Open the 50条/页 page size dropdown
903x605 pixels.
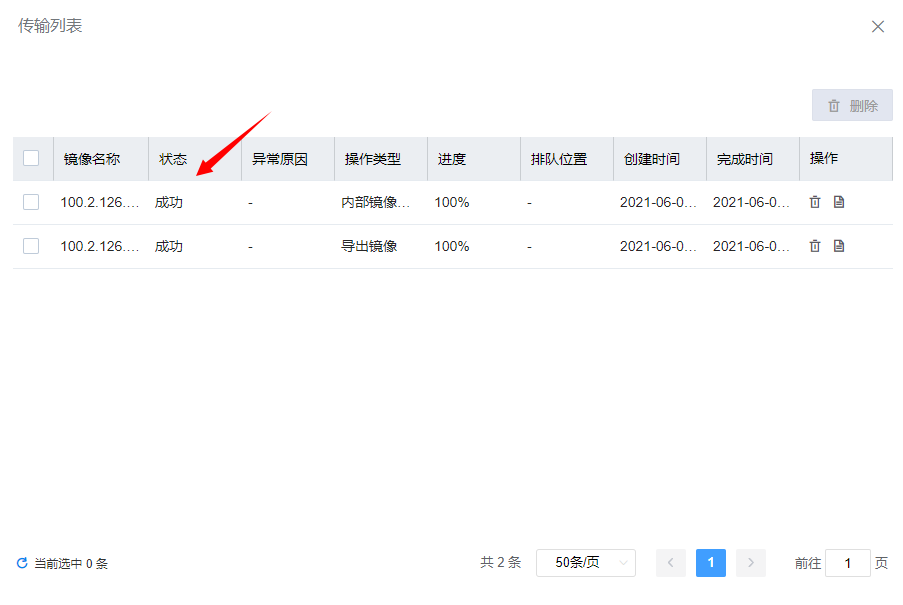coord(586,563)
